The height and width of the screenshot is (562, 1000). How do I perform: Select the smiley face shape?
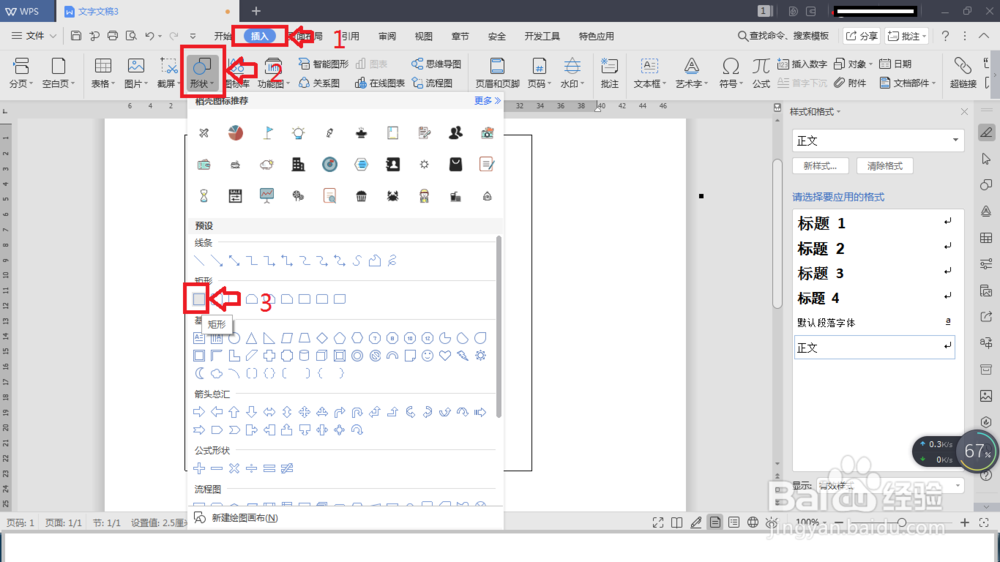click(x=427, y=355)
